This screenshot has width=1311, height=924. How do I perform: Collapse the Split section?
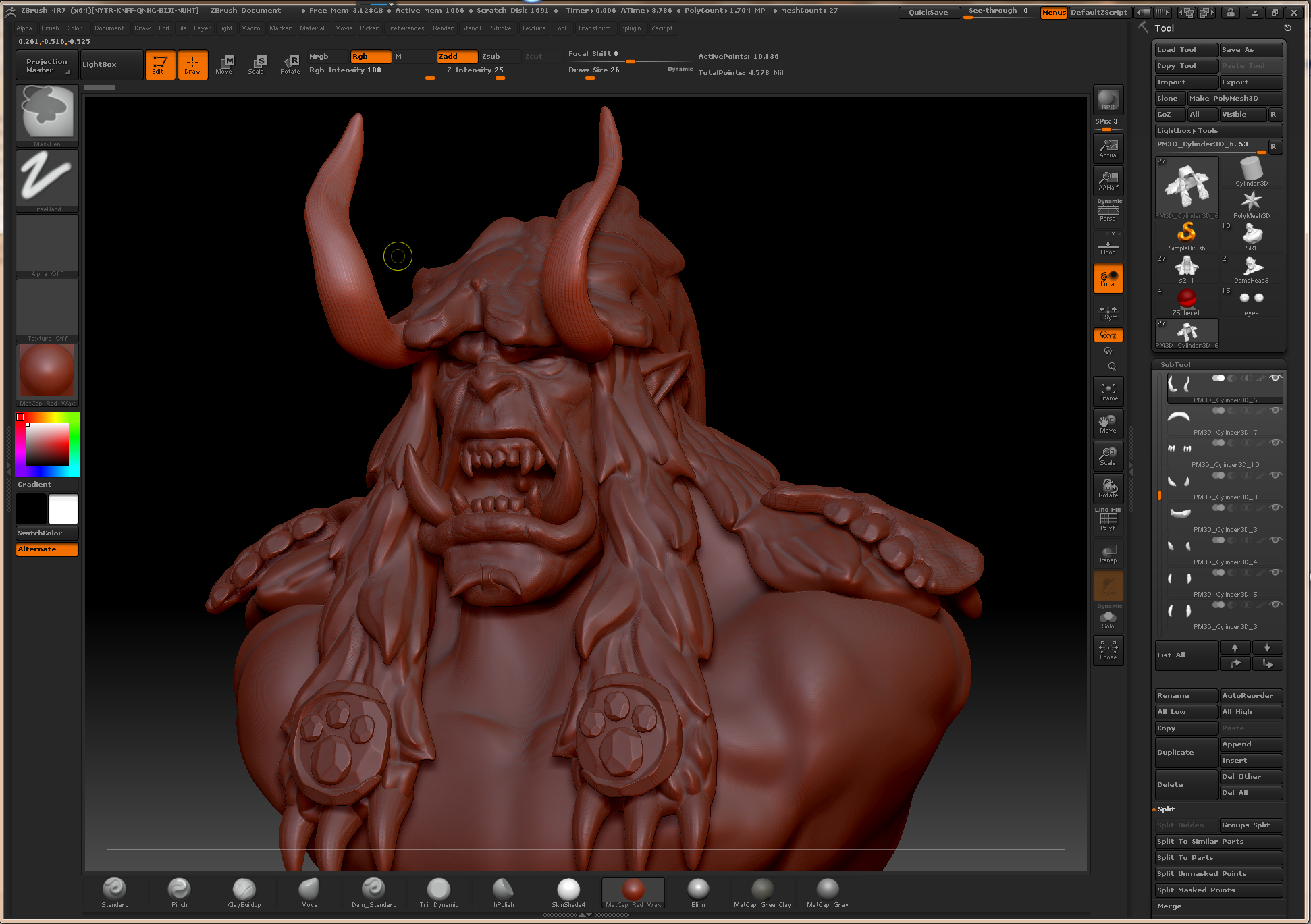coord(1166,809)
